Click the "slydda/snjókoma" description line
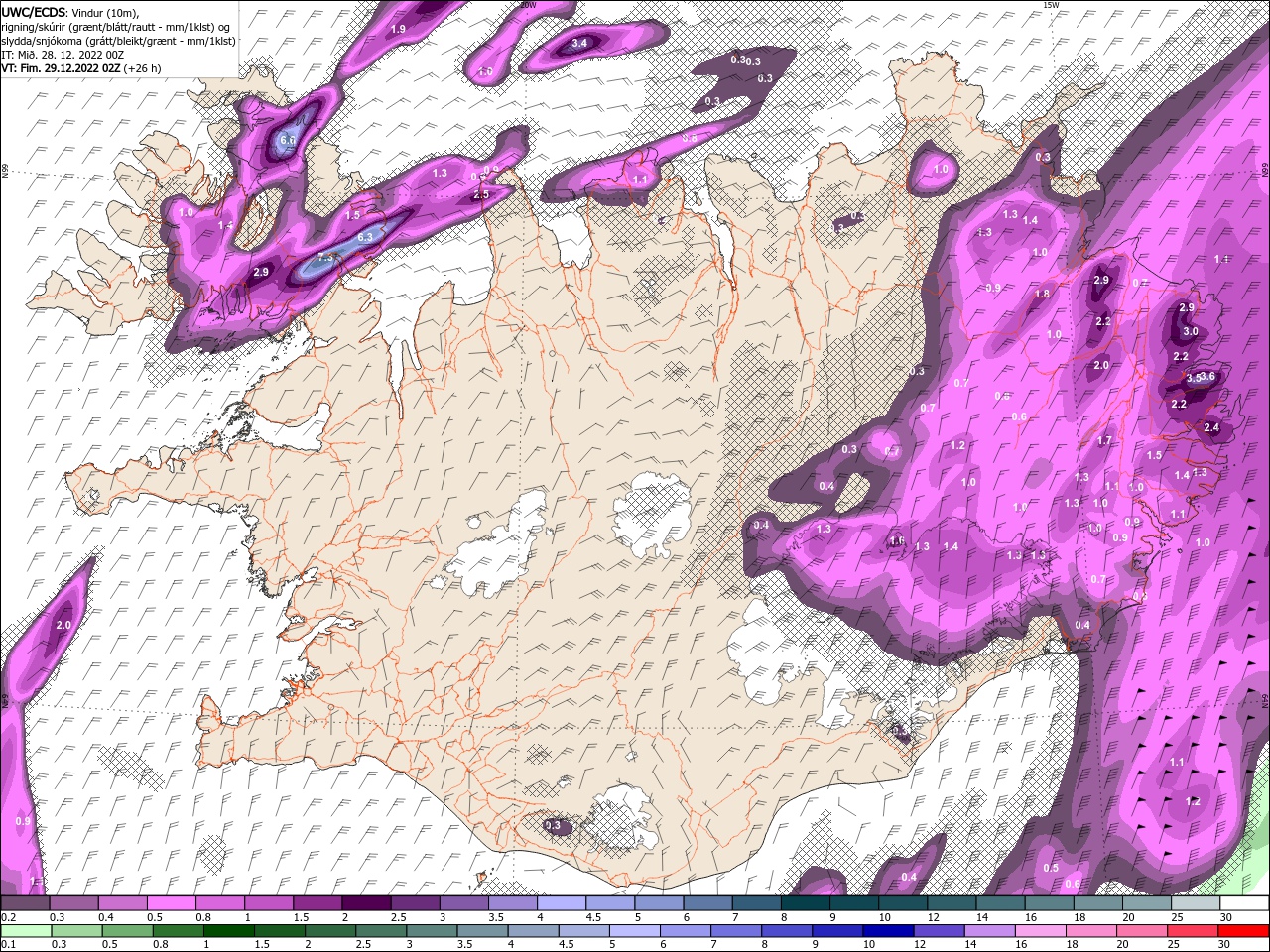The width and height of the screenshot is (1270, 952). pos(119,41)
